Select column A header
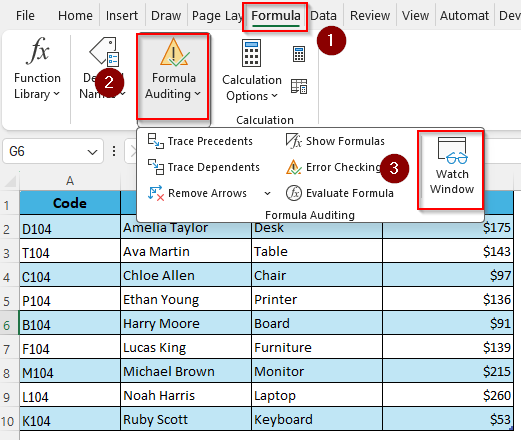Viewport: 521px width, 440px height. point(70,181)
